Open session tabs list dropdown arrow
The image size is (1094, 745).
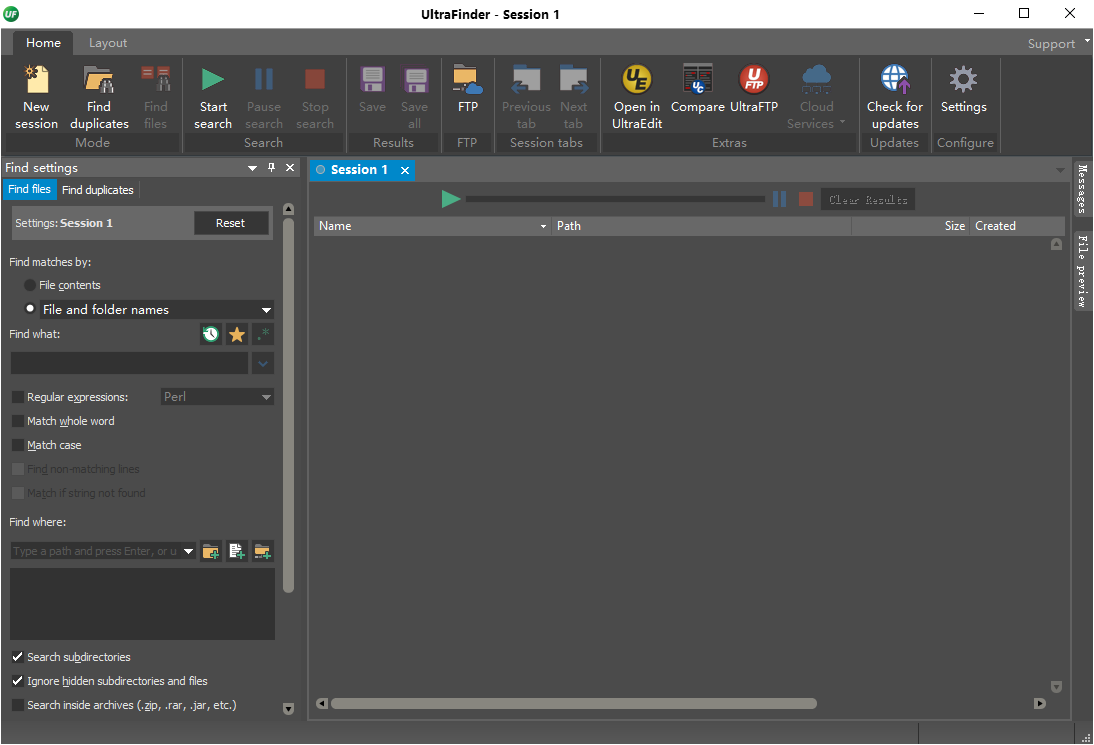click(x=1061, y=170)
